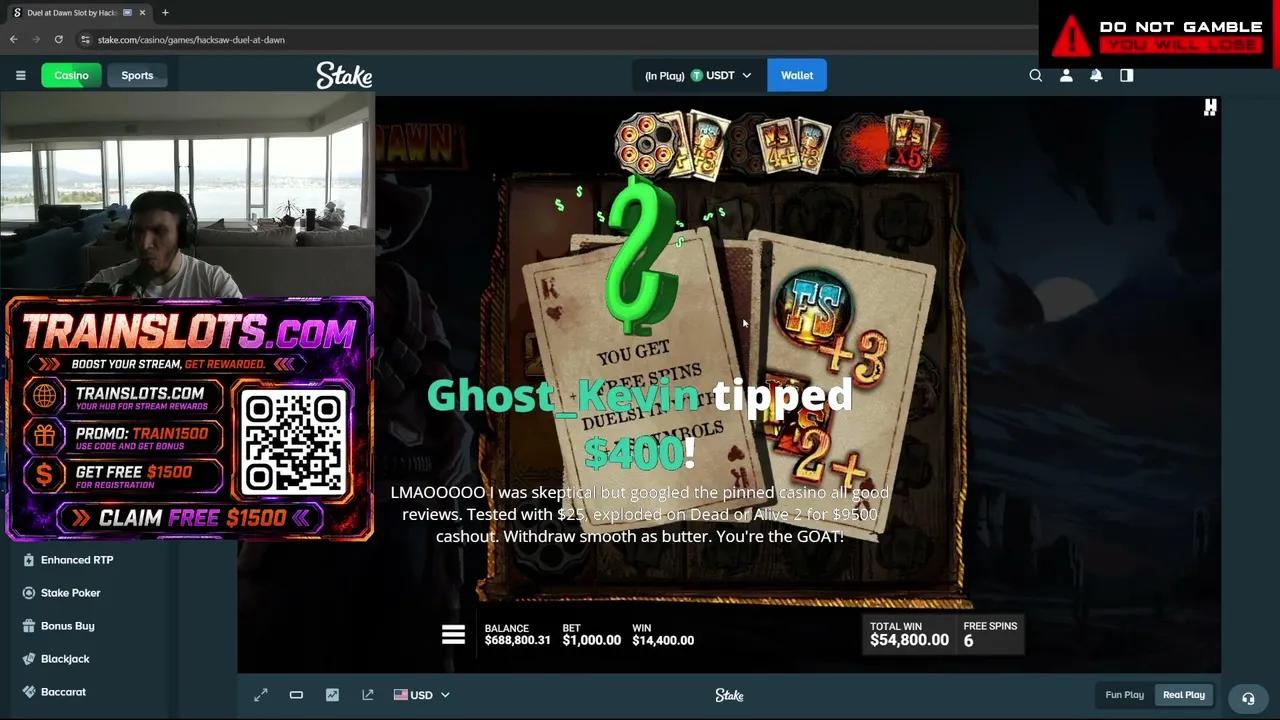The width and height of the screenshot is (1280, 720).
Task: Open the USDT currency dropdown
Action: click(698, 75)
